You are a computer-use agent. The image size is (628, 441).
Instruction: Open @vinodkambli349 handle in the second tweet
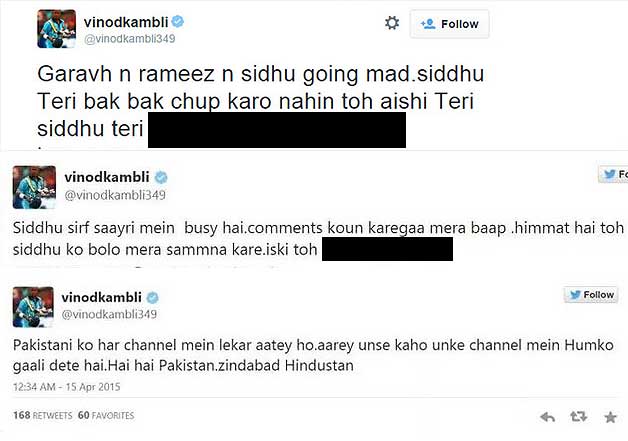115,195
